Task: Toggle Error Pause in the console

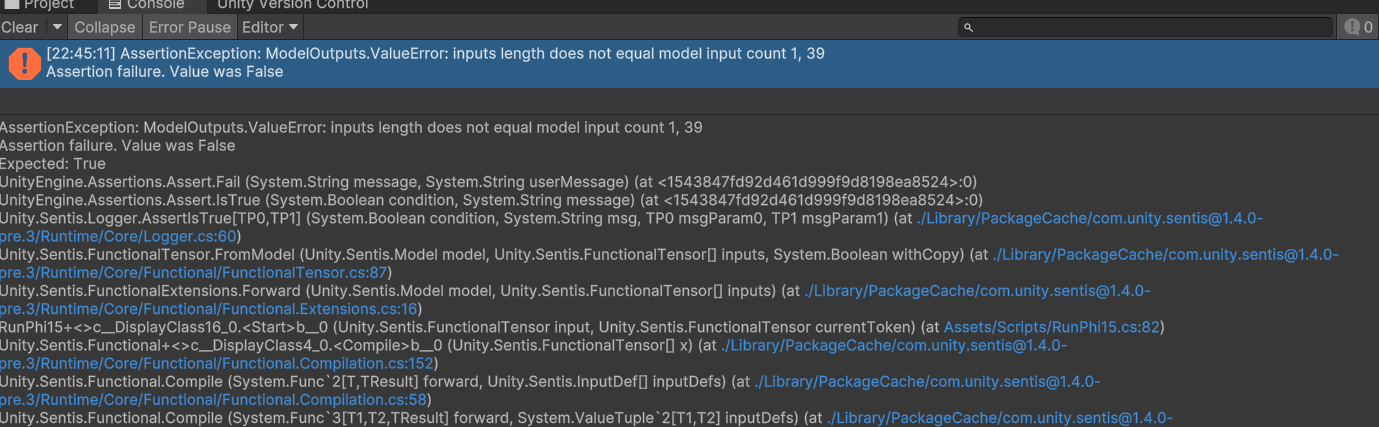Action: coord(190,27)
